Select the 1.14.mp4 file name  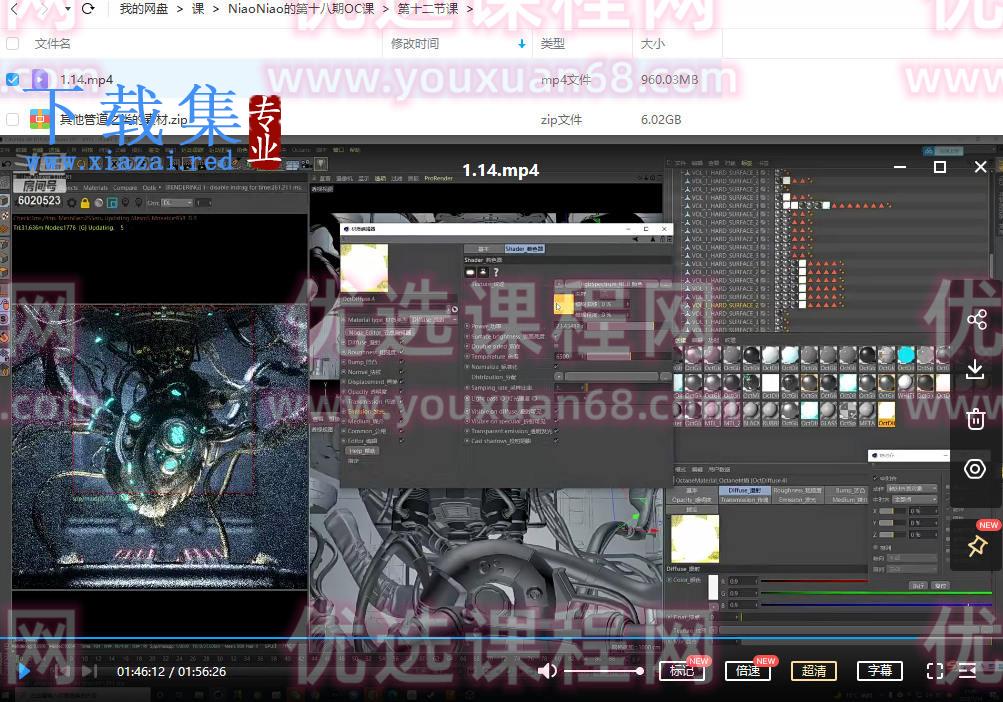tap(86, 79)
